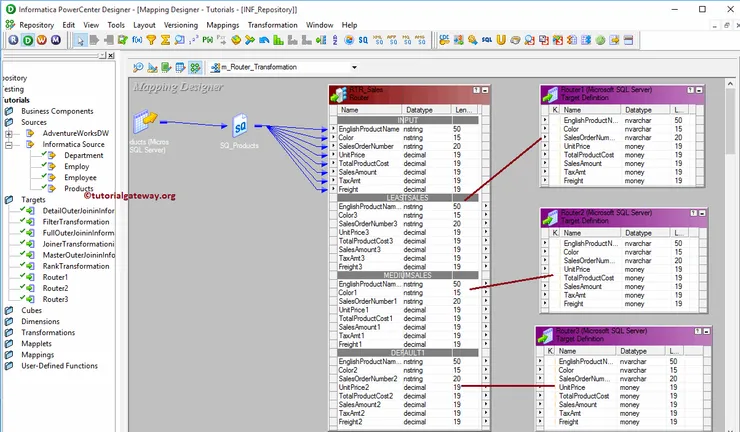Select Router1 in Targets tree
Viewport: 740px width, 432px height.
tap(55, 277)
